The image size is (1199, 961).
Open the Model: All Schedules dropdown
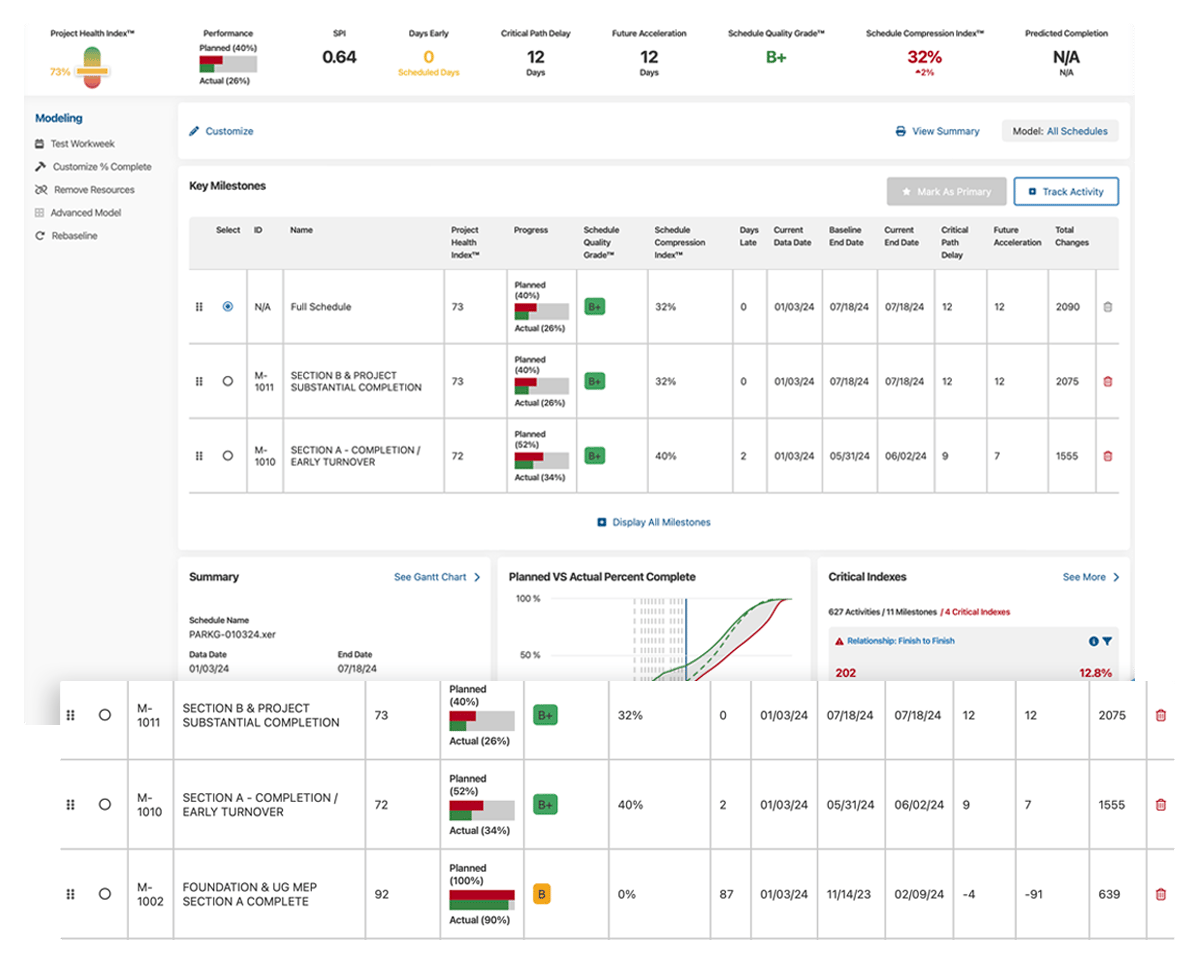[x=1060, y=131]
